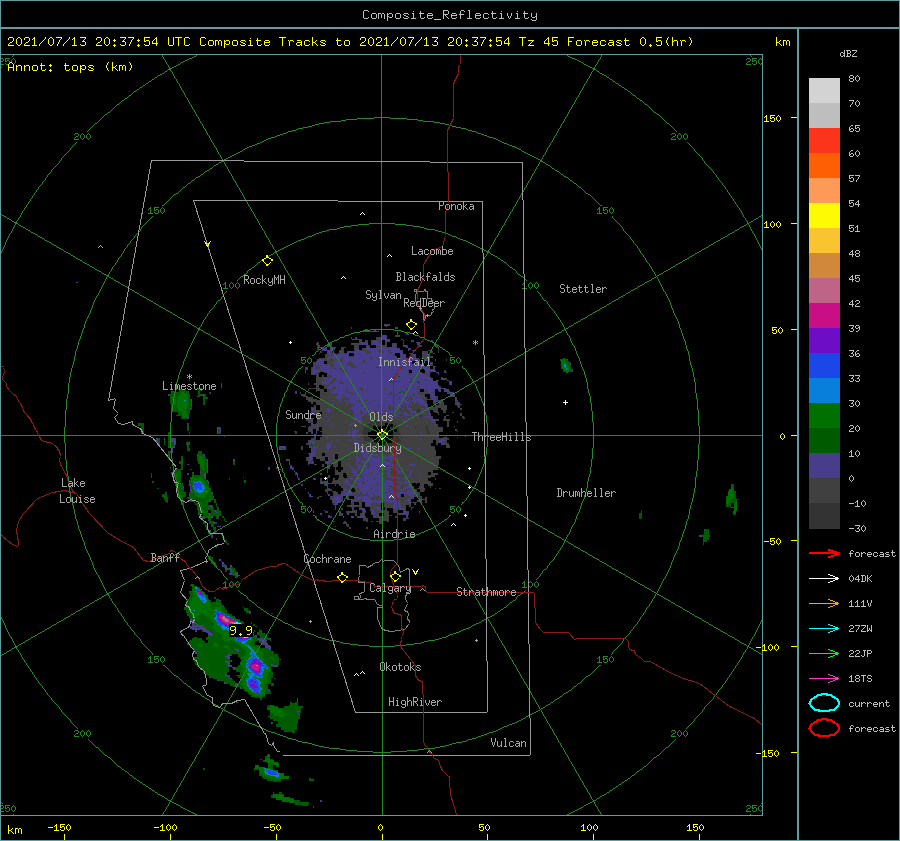
Task: Click the 'Annot: tops (km)' label
Action: click(x=70, y=67)
